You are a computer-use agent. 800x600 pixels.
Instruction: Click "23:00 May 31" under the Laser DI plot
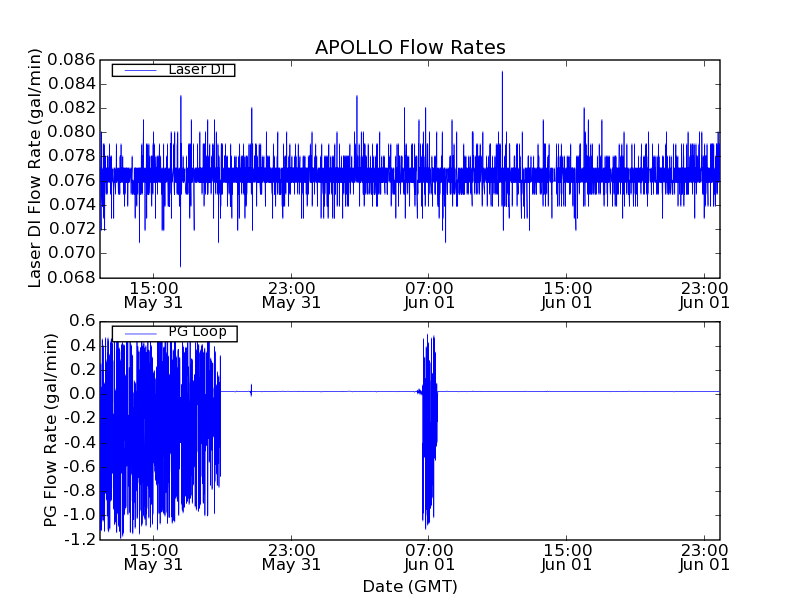point(291,295)
